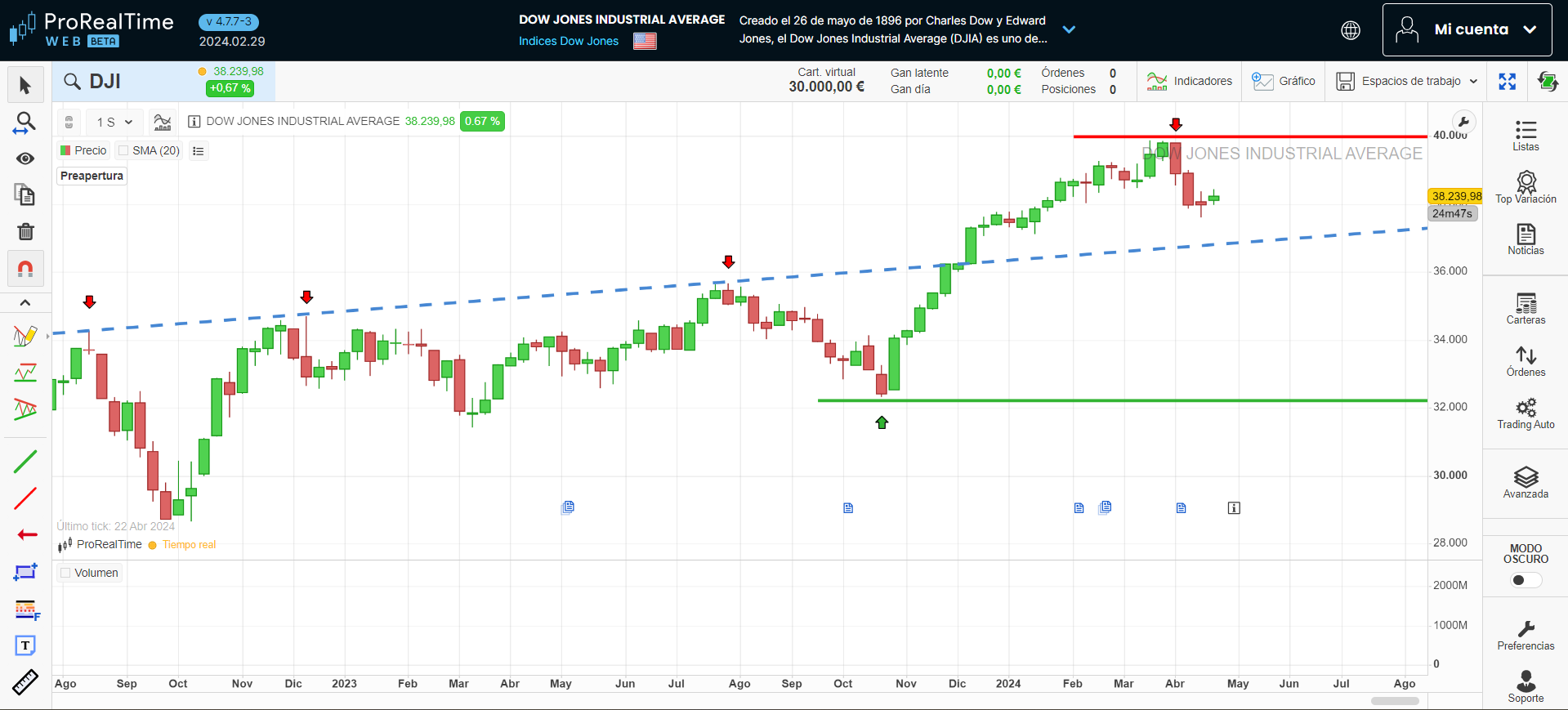Toggle the Precio checkbox
Viewport: 1568px width, 710px height.
coord(65,150)
